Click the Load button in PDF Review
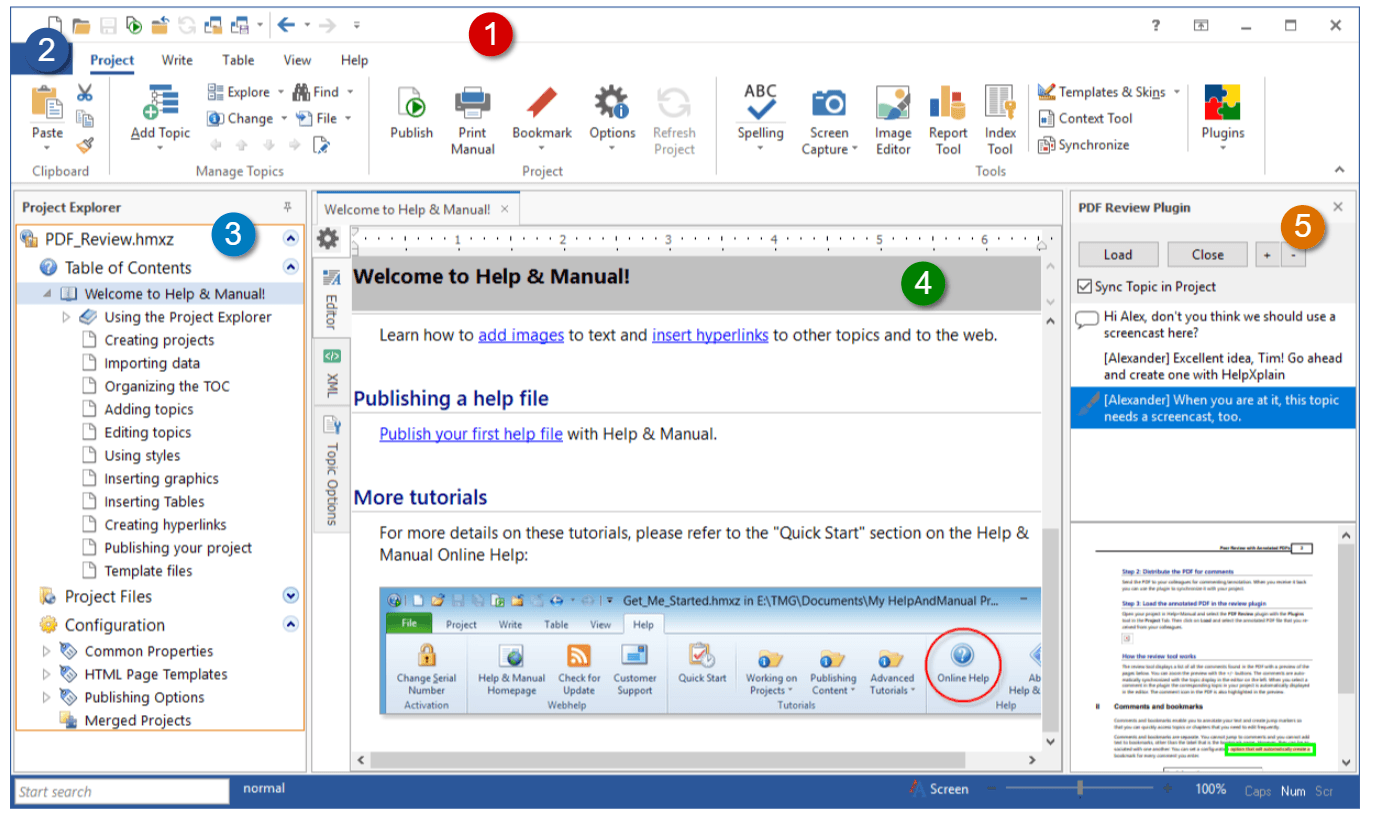 [1117, 254]
